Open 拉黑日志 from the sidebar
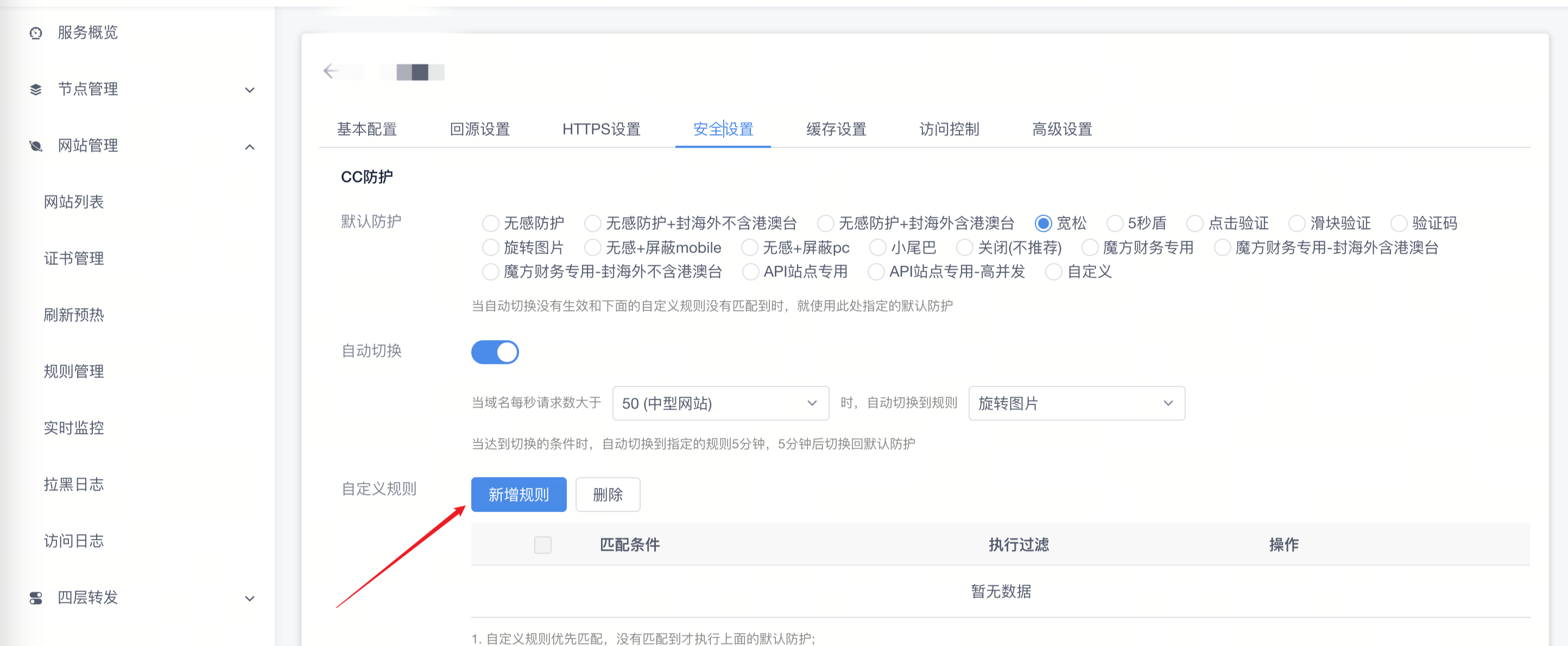 tap(74, 484)
